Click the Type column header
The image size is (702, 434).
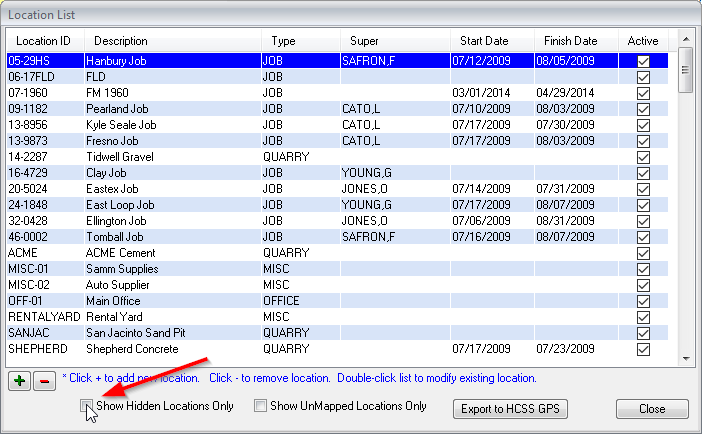(283, 41)
